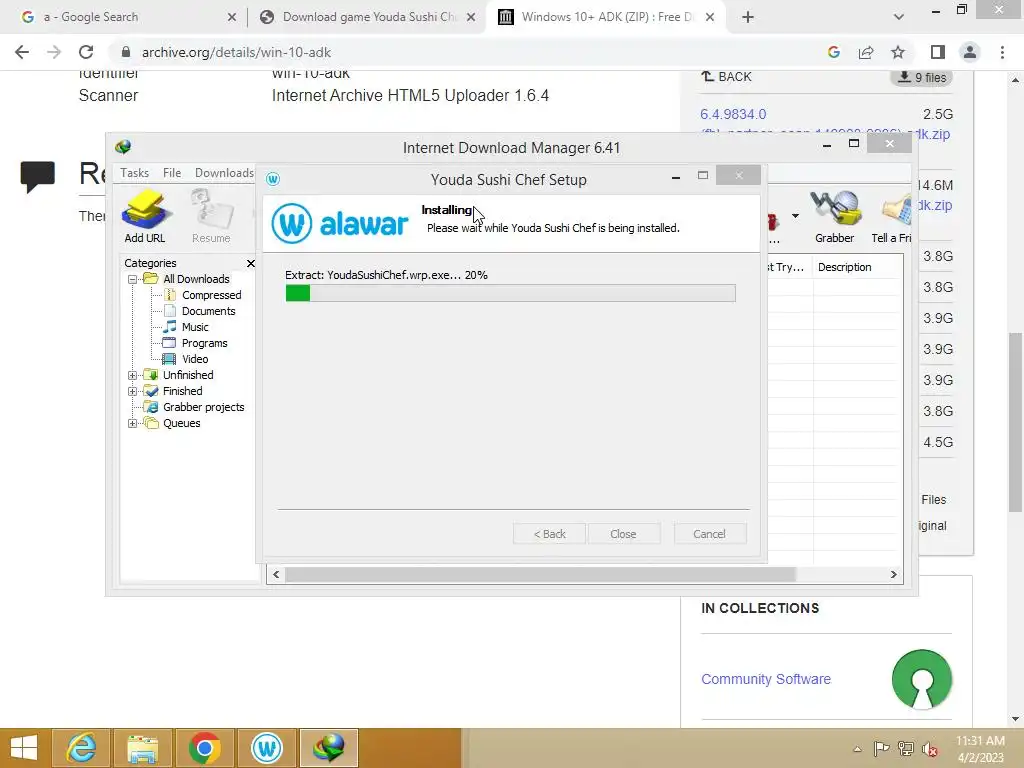Open the 6.4.9834.0 zip link
The height and width of the screenshot is (768, 1024).
(x=733, y=114)
